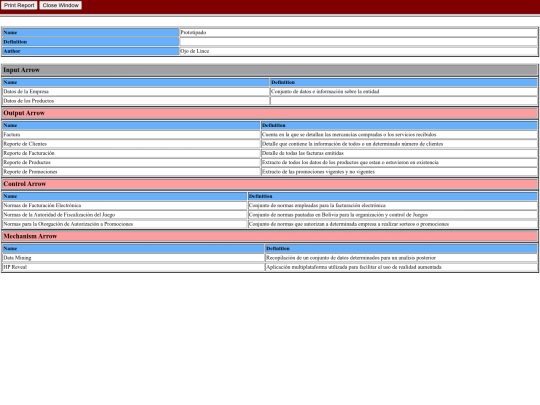Click Name column header in Input Arrow table
Screen dimensions: 540x405
136,82
